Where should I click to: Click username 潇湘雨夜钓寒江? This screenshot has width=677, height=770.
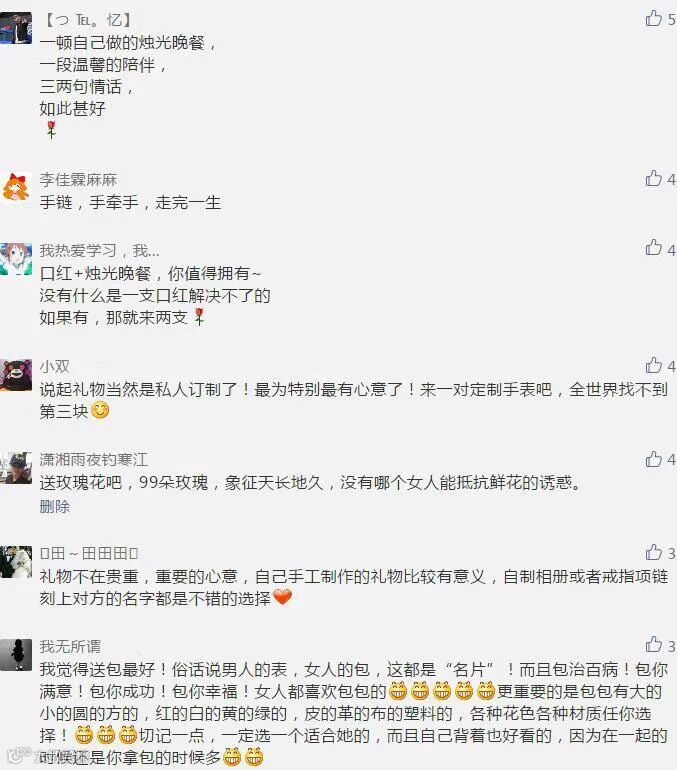pos(94,460)
